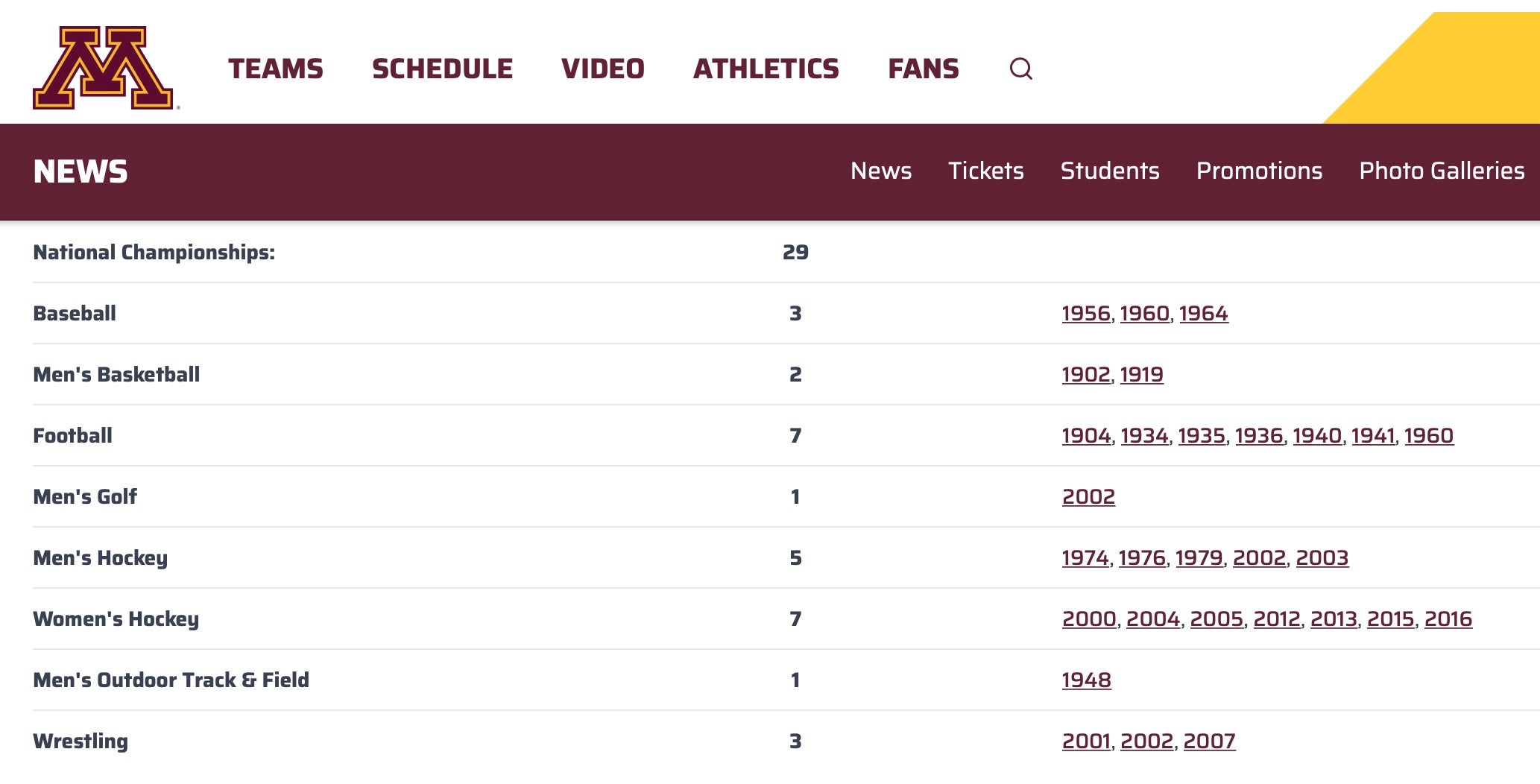Select VIDEO in main navigation
Viewport: 1540px width, 784px height.
point(602,69)
